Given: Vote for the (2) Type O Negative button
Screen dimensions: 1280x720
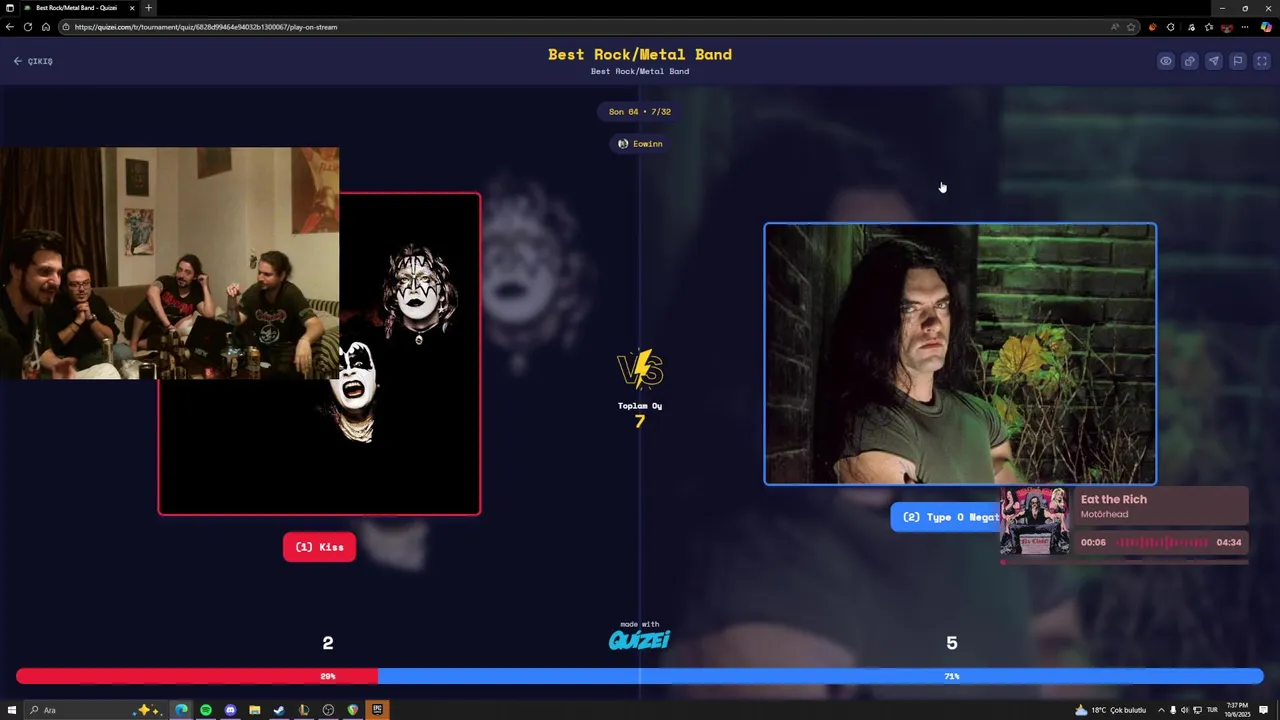Looking at the screenshot, I should 945,517.
